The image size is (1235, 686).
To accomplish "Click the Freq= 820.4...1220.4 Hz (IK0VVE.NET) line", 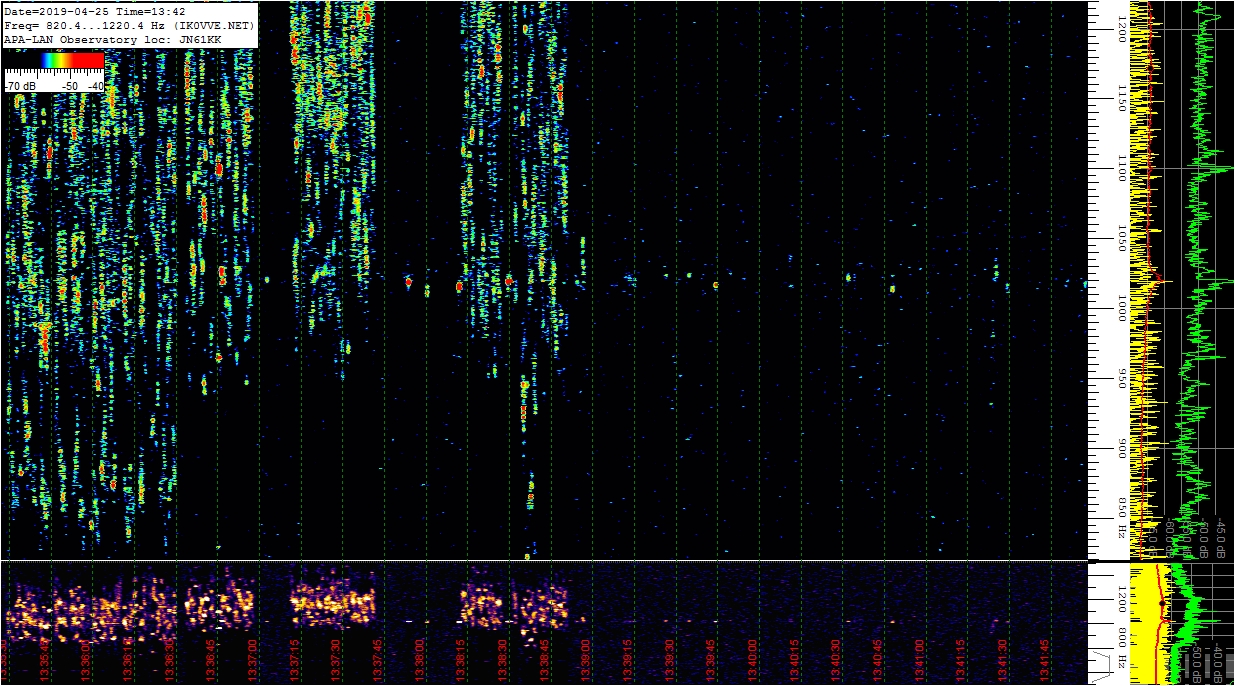I will click(130, 25).
